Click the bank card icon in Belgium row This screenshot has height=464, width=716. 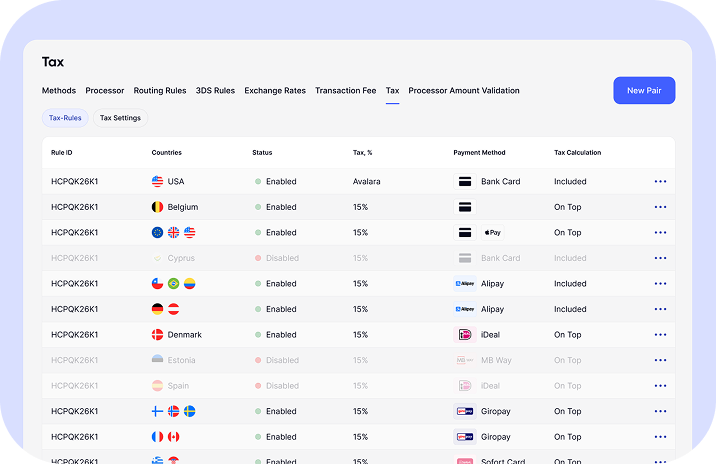pos(465,207)
